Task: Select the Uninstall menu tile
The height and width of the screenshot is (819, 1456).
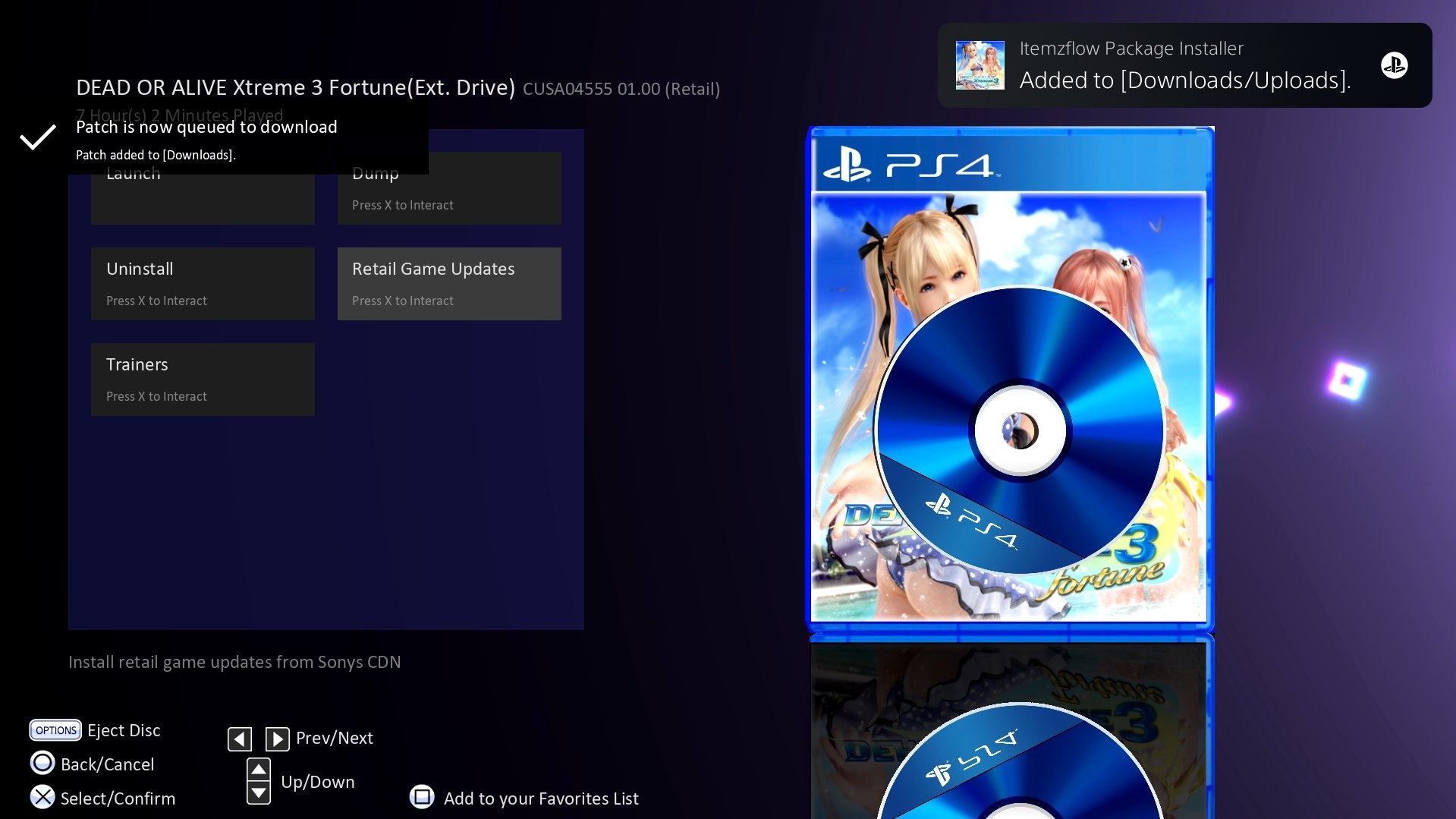Action: click(x=203, y=283)
